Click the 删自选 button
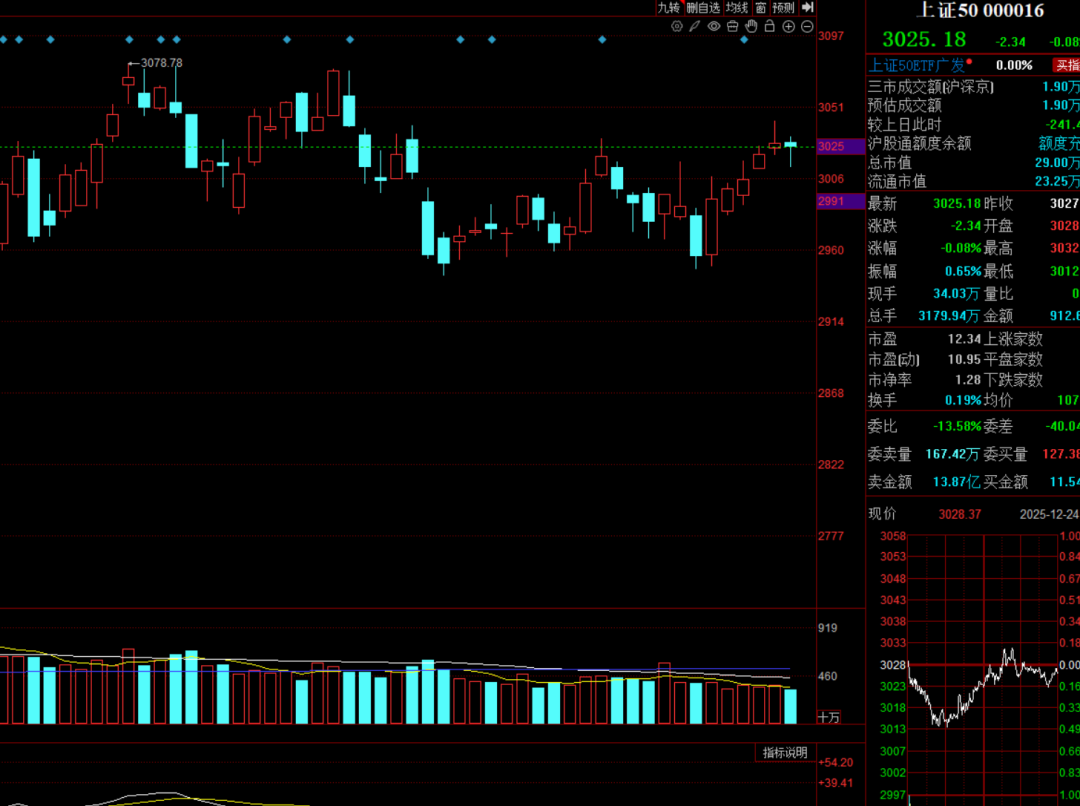Viewport: 1080px width, 806px height. coord(703,7)
